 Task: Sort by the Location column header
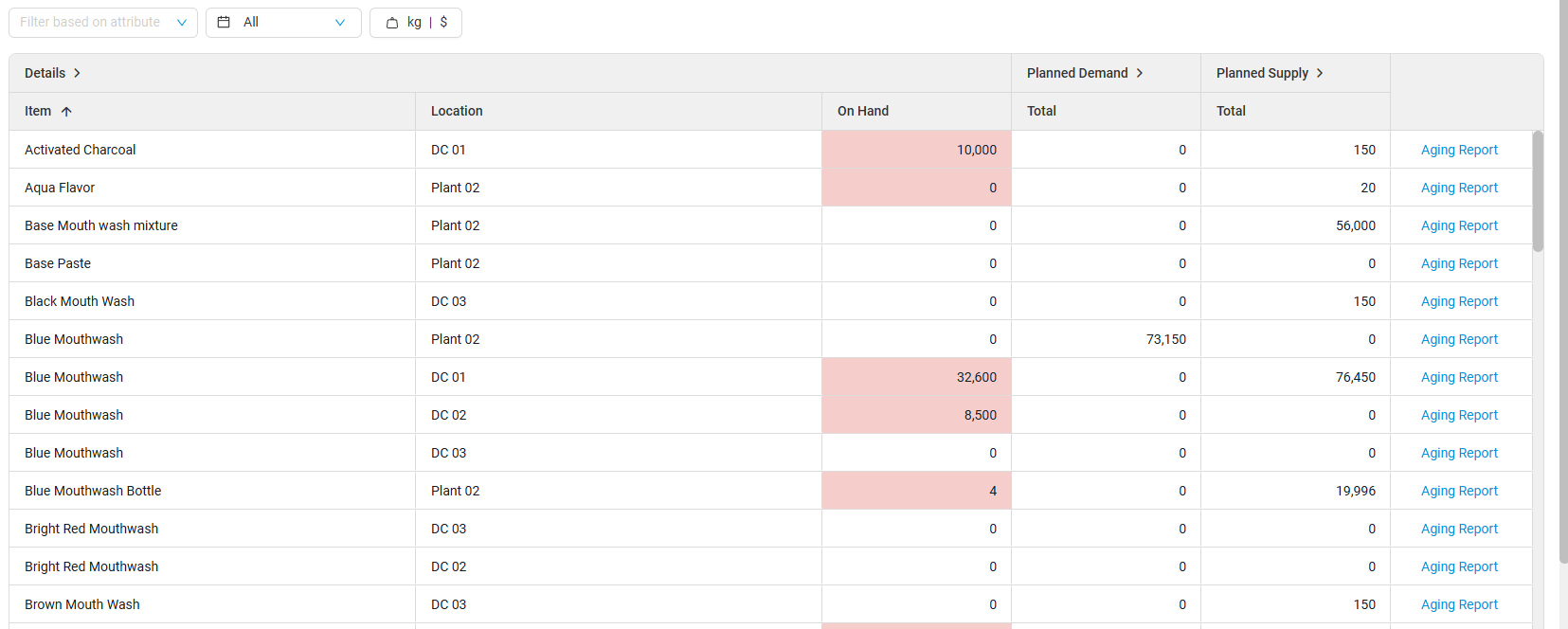tap(457, 111)
